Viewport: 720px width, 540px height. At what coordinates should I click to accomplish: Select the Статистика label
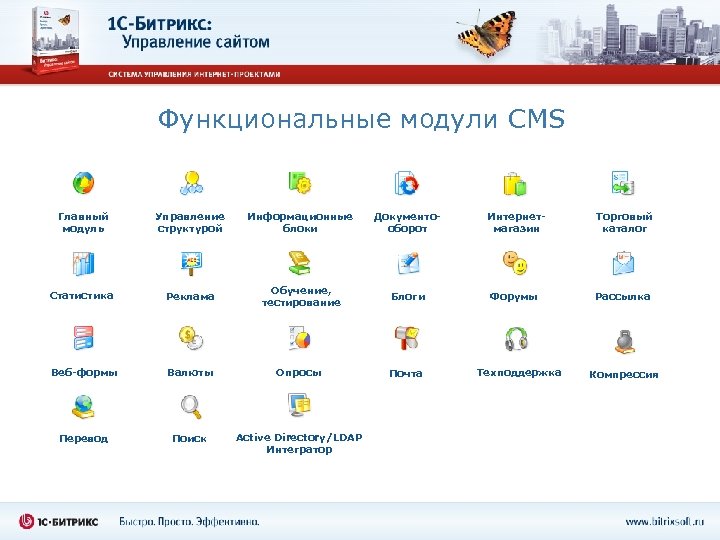[x=81, y=296]
